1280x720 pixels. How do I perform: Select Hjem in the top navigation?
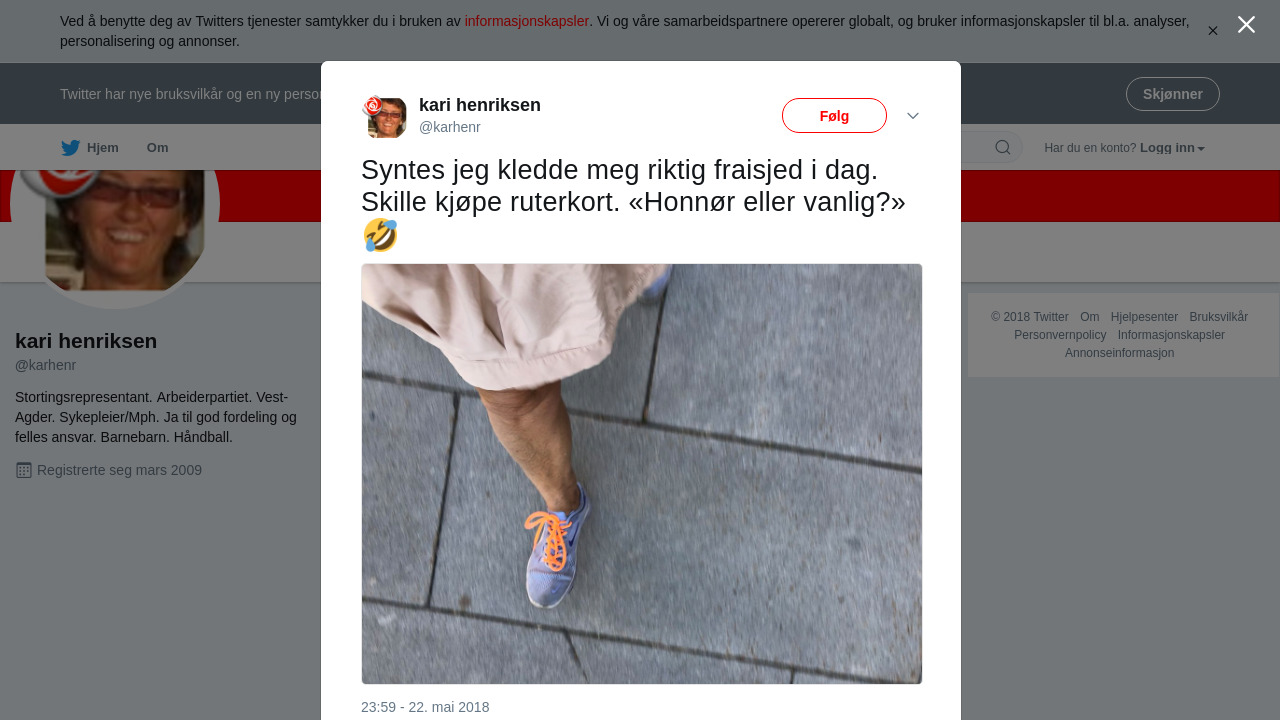pos(103,148)
